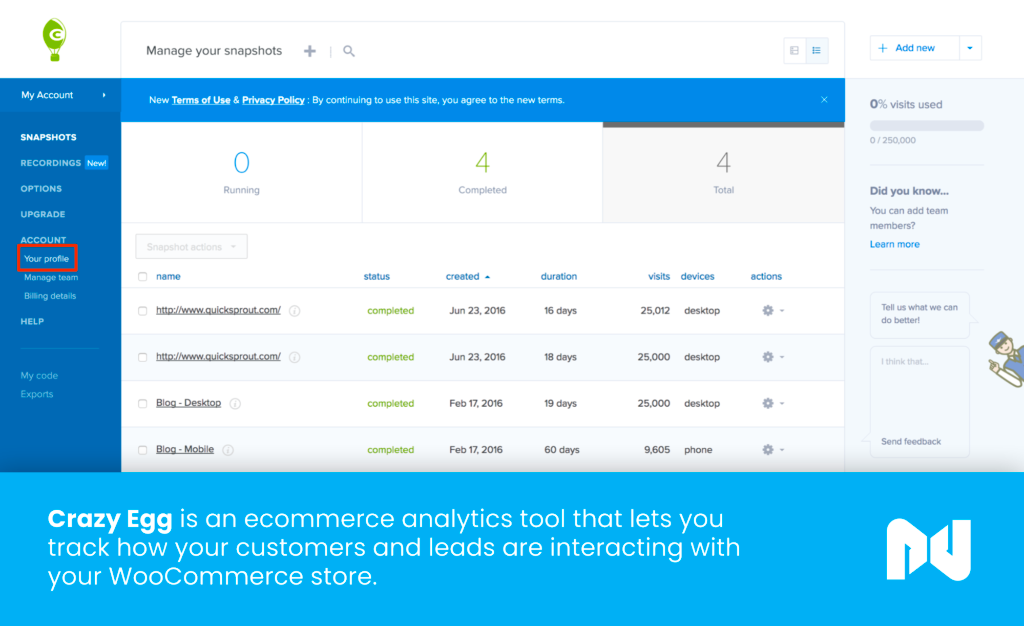The width and height of the screenshot is (1024, 626).
Task: Switch to grid view of snapshots
Action: [x=793, y=50]
